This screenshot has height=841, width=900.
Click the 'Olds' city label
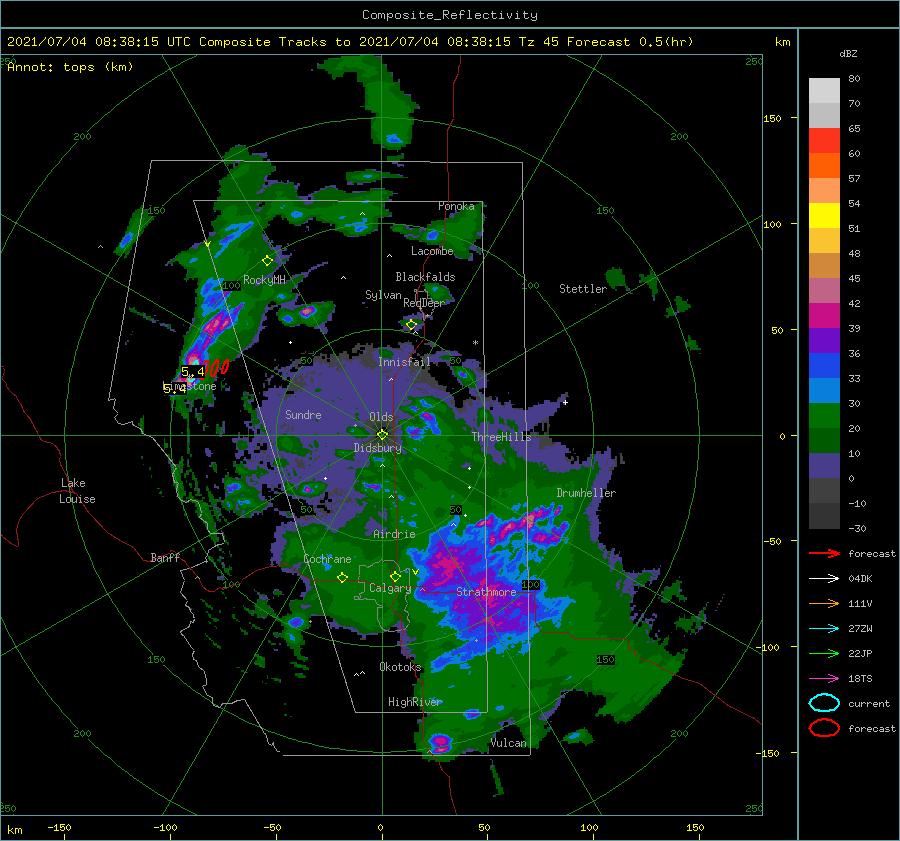click(381, 417)
